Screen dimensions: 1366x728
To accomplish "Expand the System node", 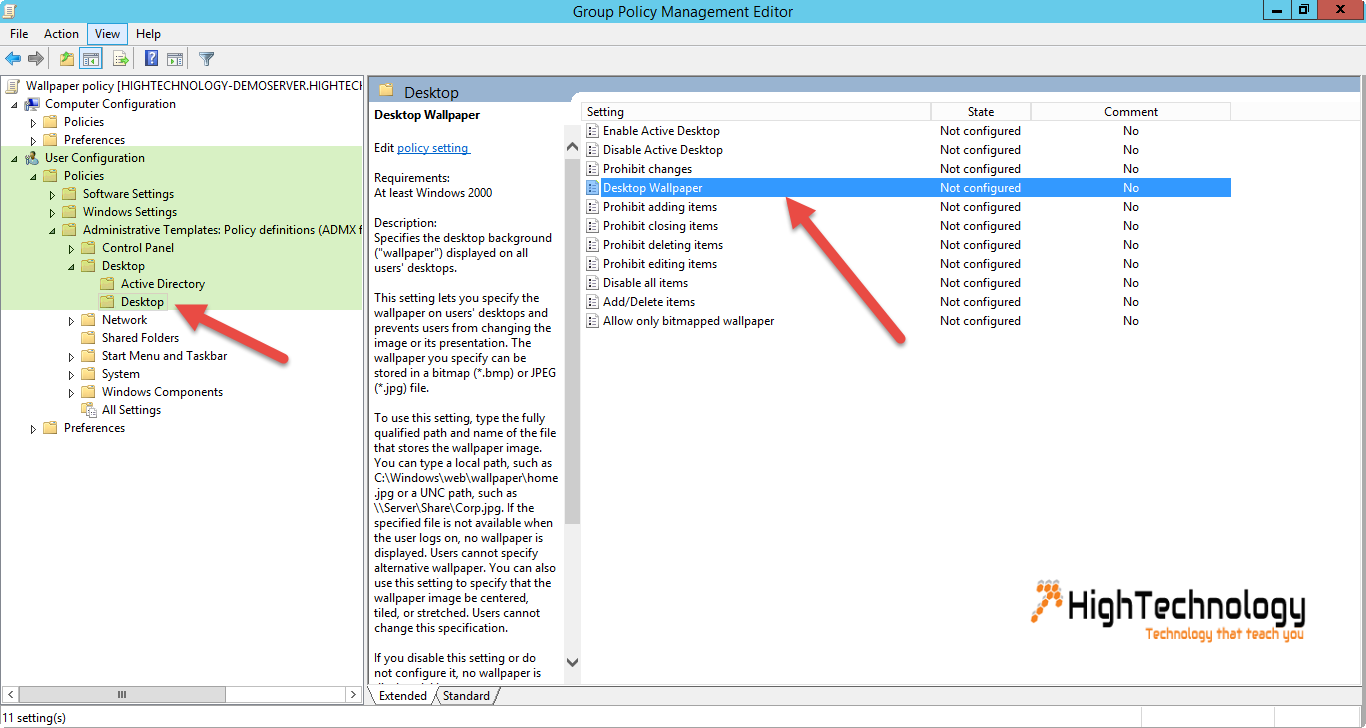I will 71,374.
